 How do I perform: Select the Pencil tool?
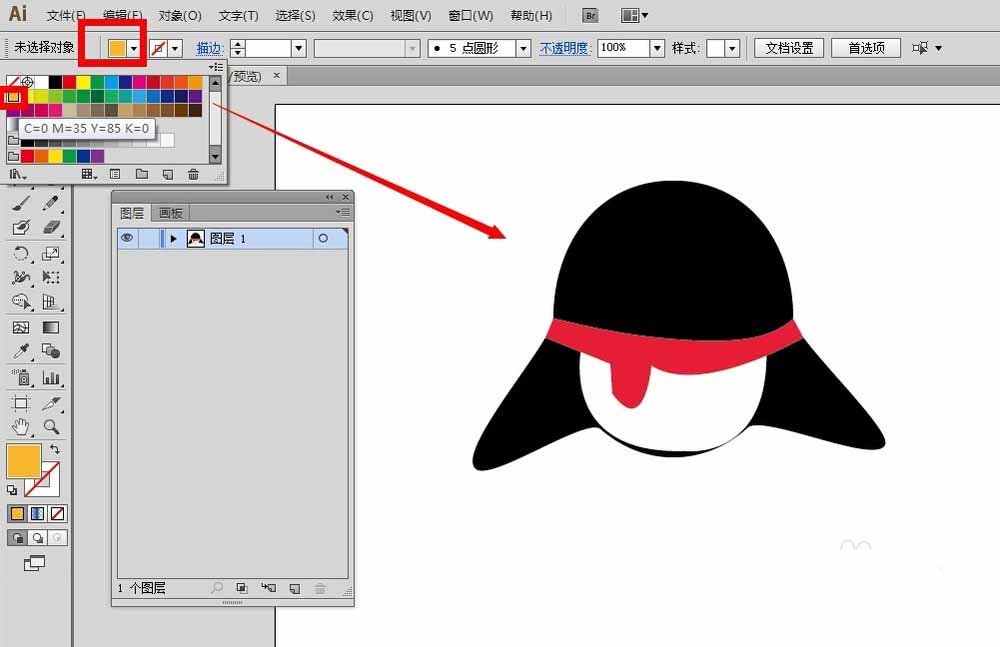tap(51, 203)
